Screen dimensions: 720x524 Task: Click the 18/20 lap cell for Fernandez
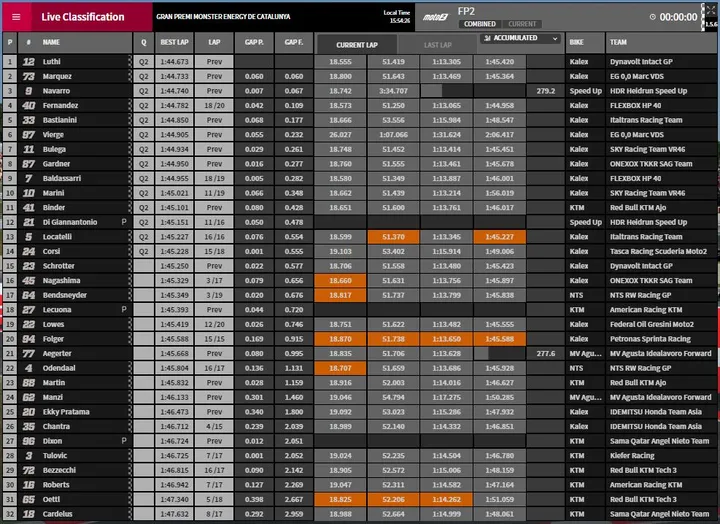(x=214, y=106)
